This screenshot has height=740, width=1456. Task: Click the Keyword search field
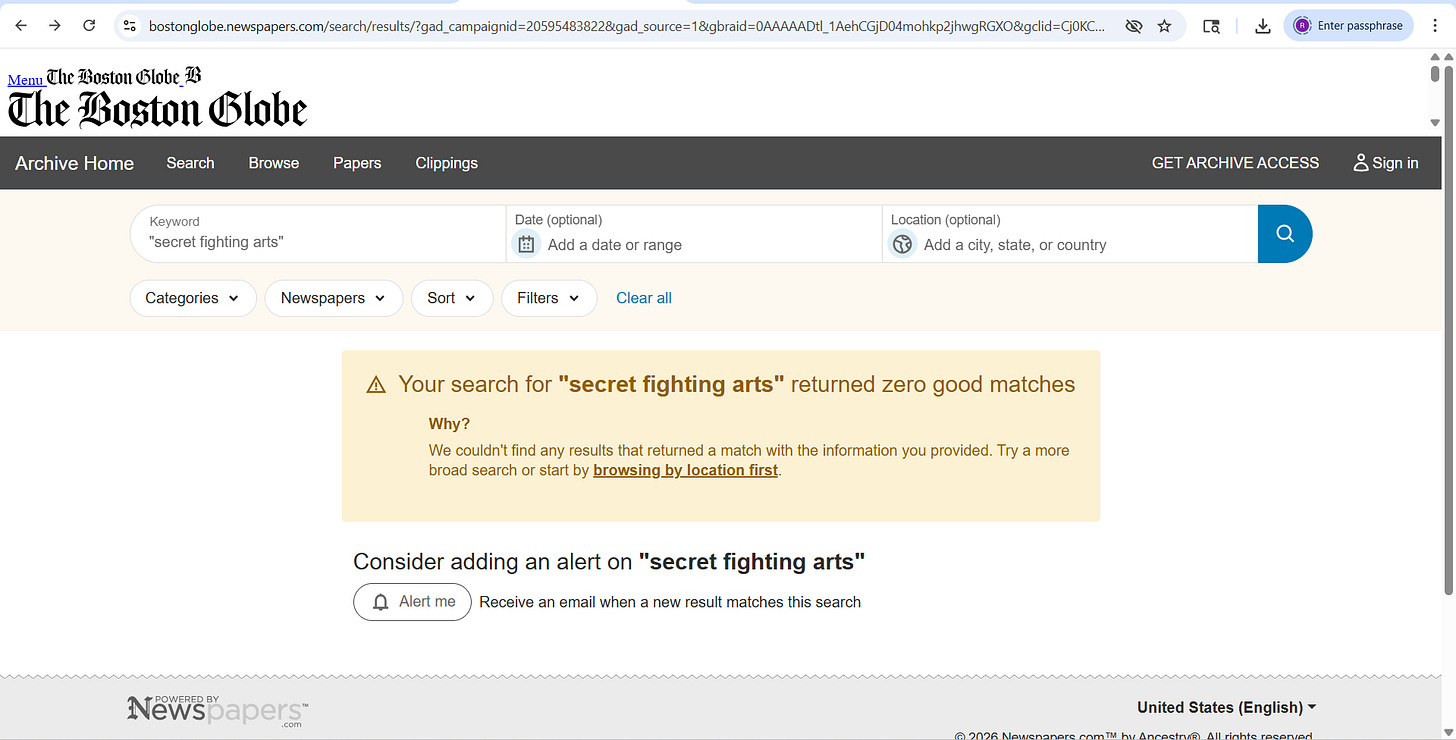(318, 234)
